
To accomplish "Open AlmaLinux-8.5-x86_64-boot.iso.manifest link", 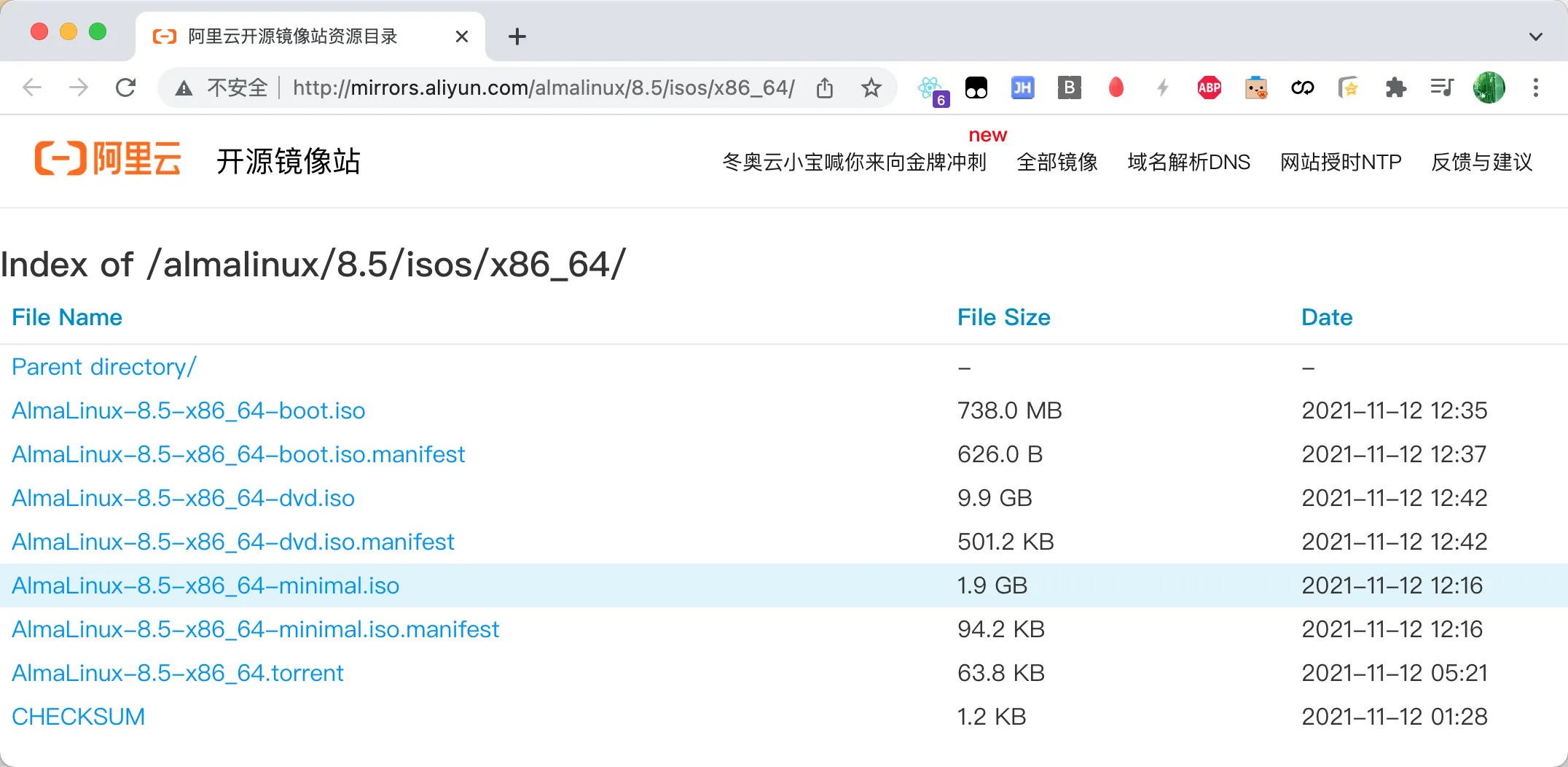I will coord(238,454).
